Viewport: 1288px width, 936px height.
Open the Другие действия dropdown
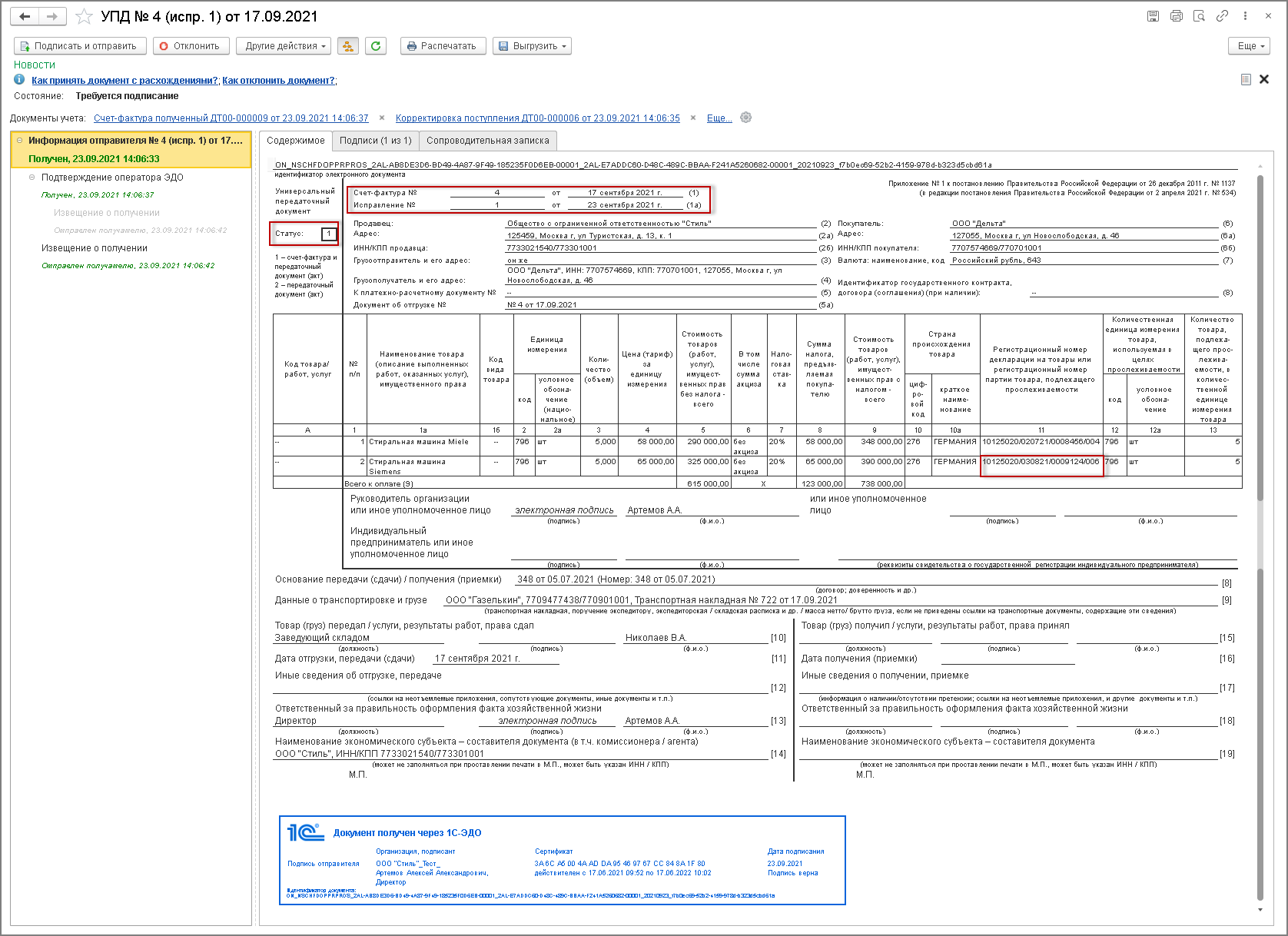[284, 46]
